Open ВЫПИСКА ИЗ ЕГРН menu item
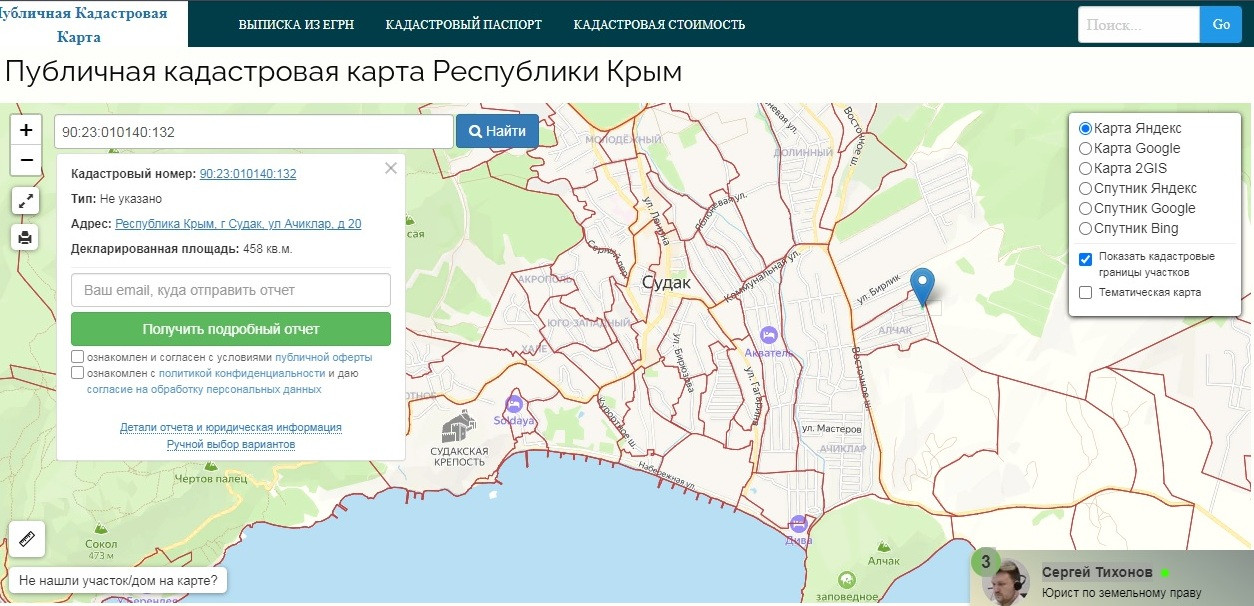Viewport: 1254px width, 606px height. click(296, 25)
